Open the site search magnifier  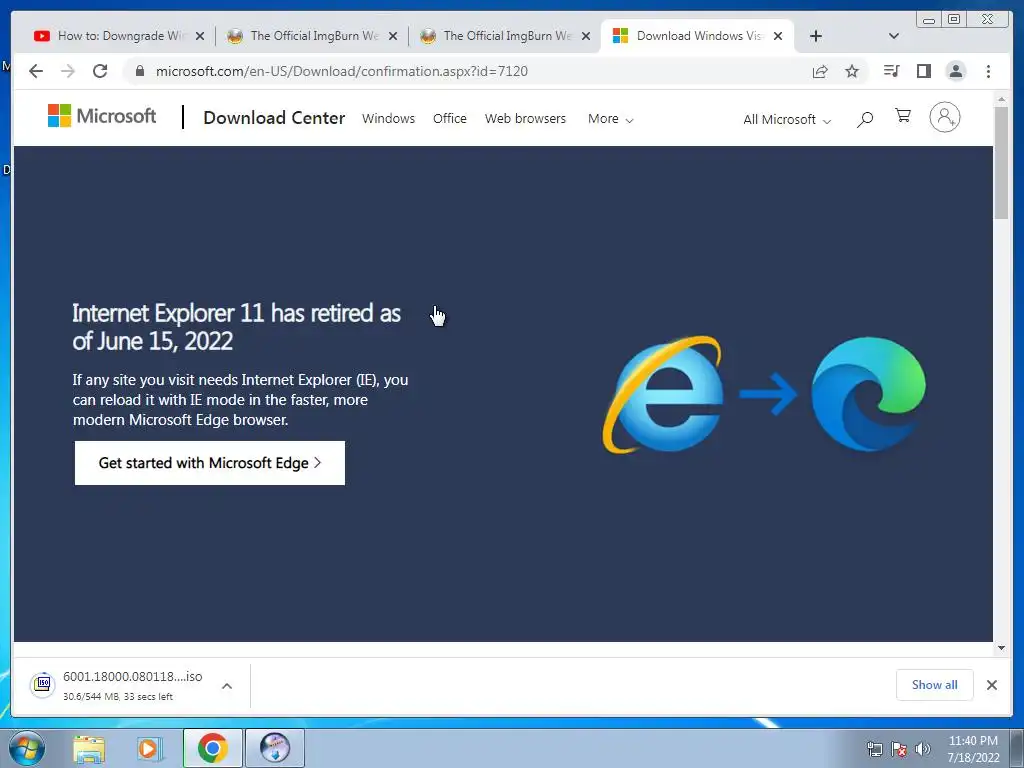coord(865,119)
